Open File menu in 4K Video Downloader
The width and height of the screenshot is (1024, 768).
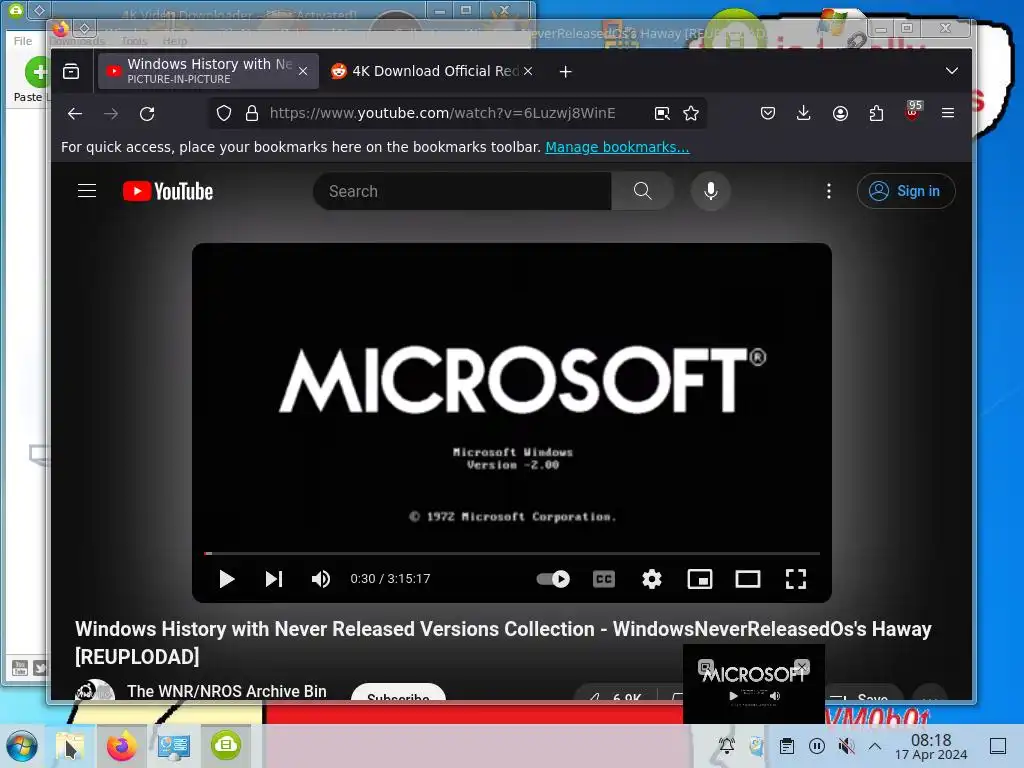click(x=23, y=40)
